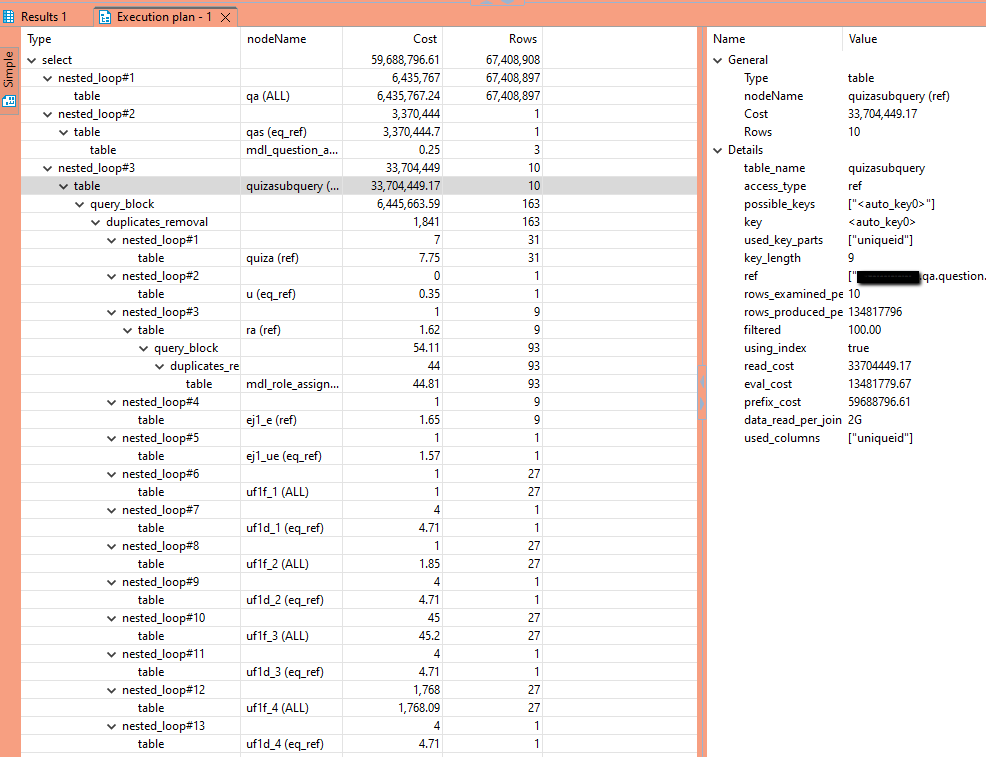986x757 pixels.
Task: Collapse the highlighted quizasubquery table node
Action: tap(64, 187)
